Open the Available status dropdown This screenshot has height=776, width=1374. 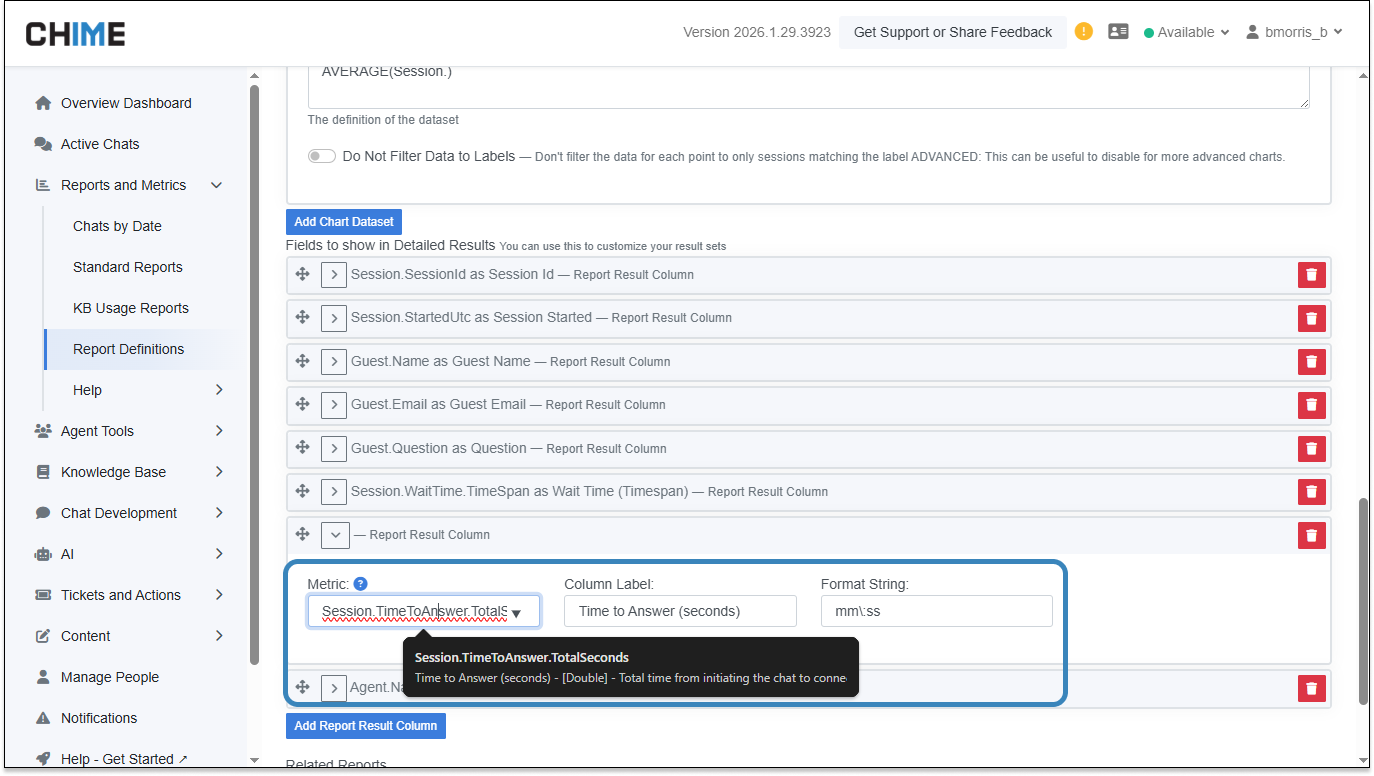pos(1186,32)
